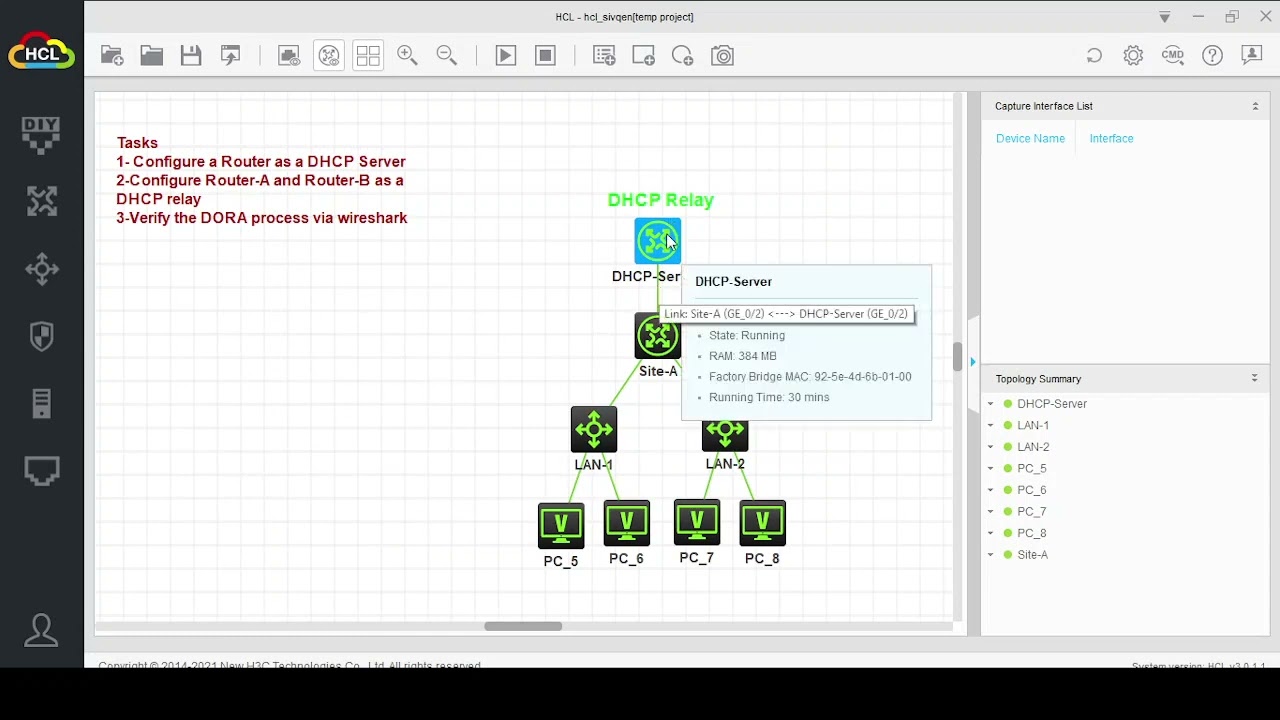Select the Router device sidebar category
Image resolution: width=1280 pixels, height=720 pixels.
pyautogui.click(x=41, y=202)
